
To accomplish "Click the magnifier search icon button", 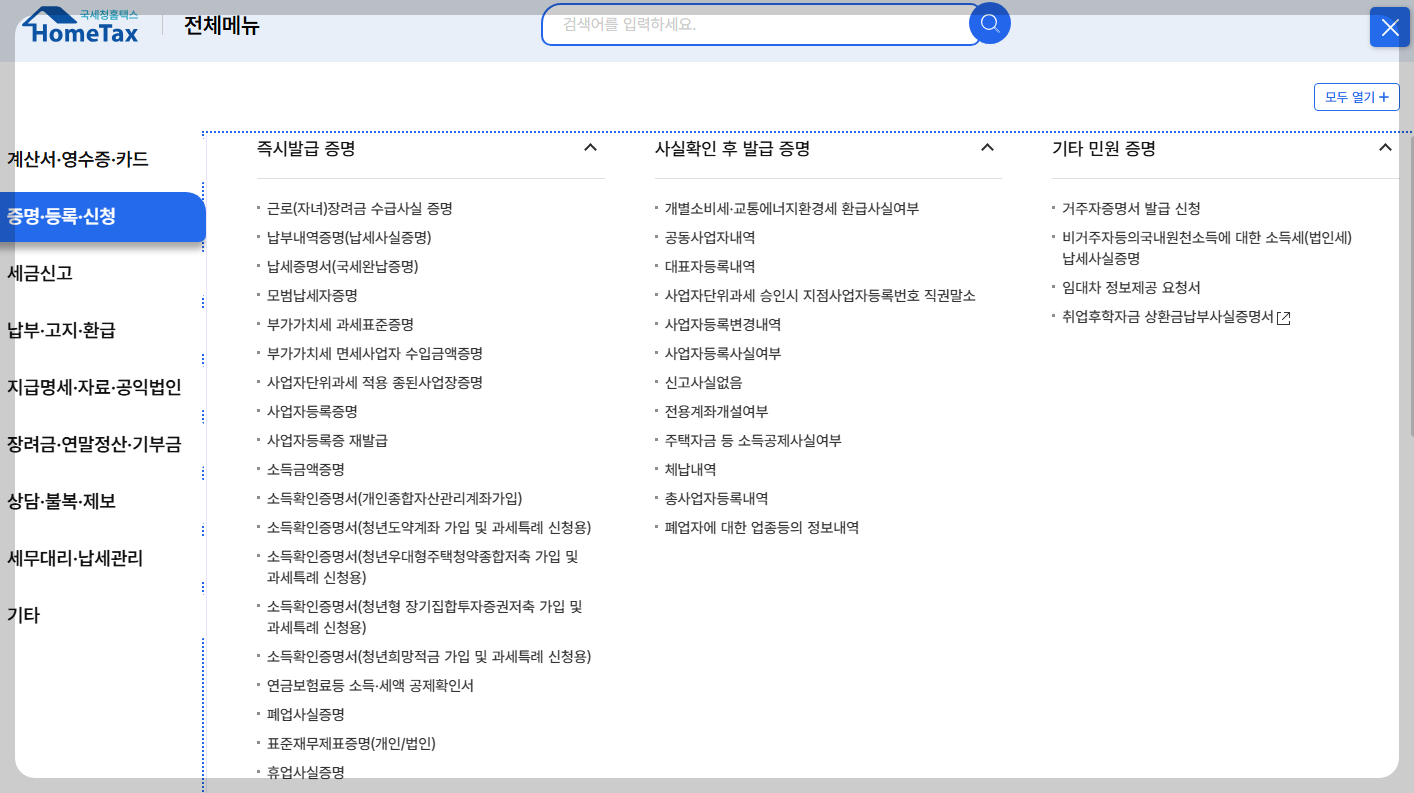I will pos(990,23).
